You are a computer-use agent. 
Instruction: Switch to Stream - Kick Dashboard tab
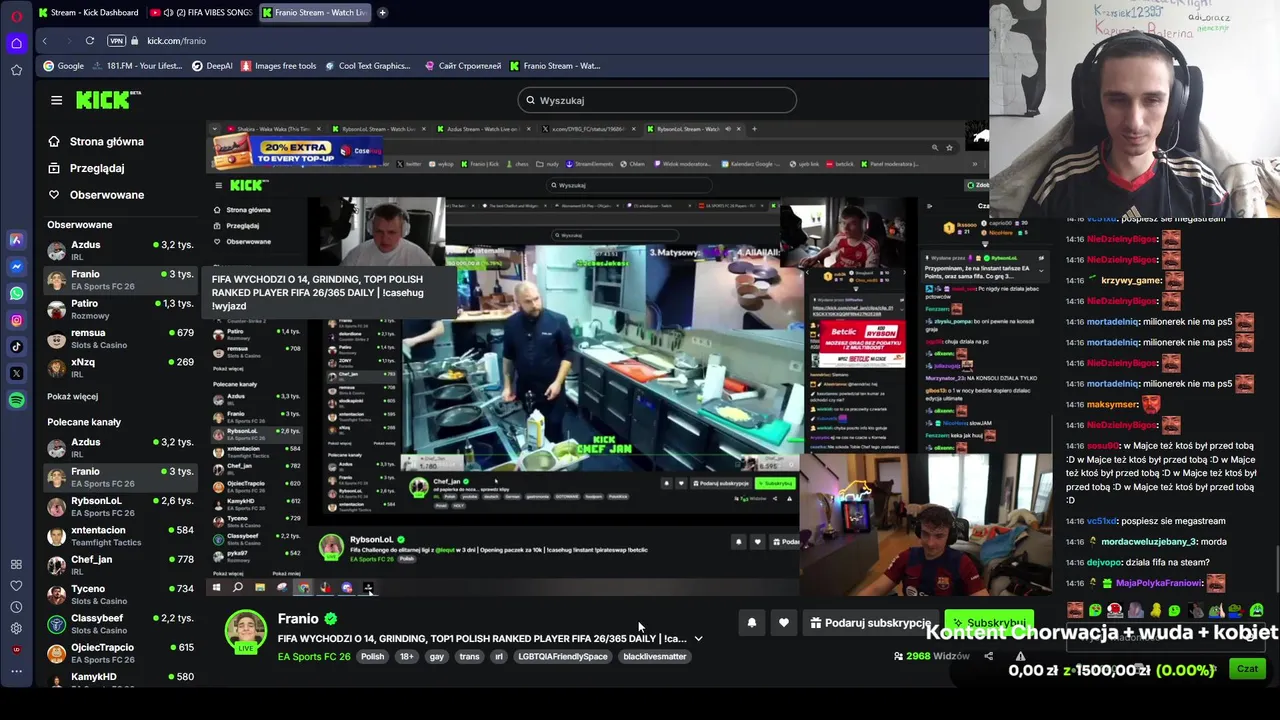88,13
